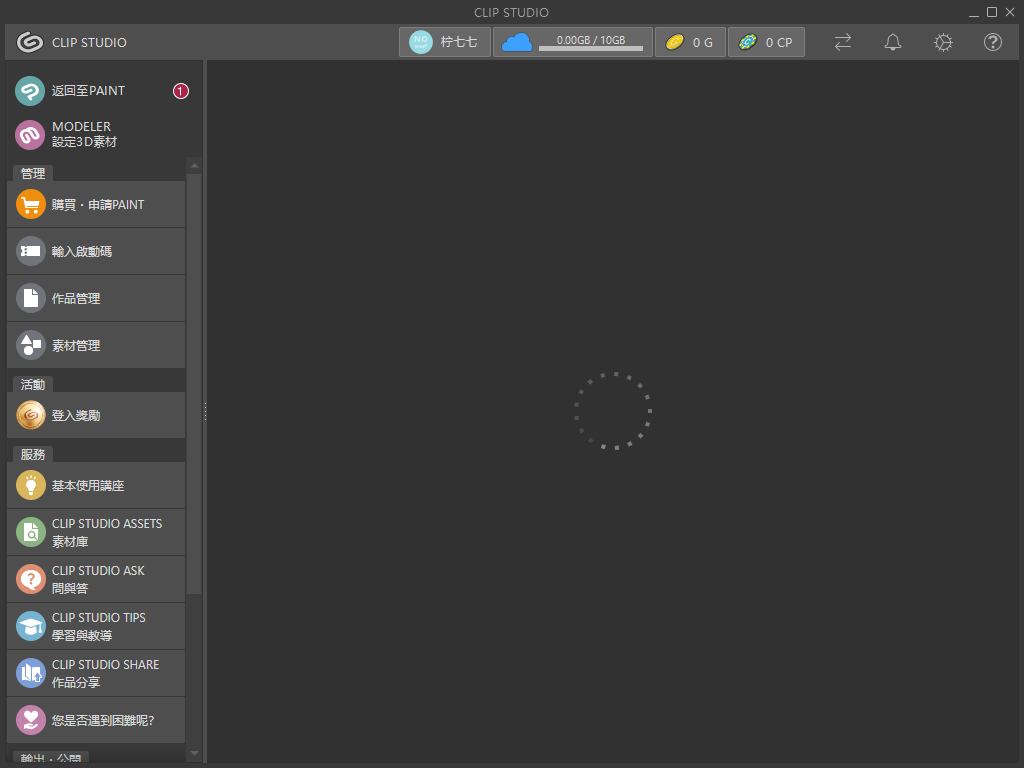Click the sidebar scroll up arrow
The height and width of the screenshot is (768, 1024).
(194, 165)
